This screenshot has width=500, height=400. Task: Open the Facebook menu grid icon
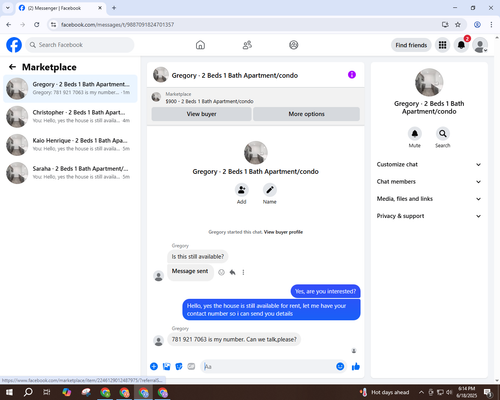tap(442, 45)
